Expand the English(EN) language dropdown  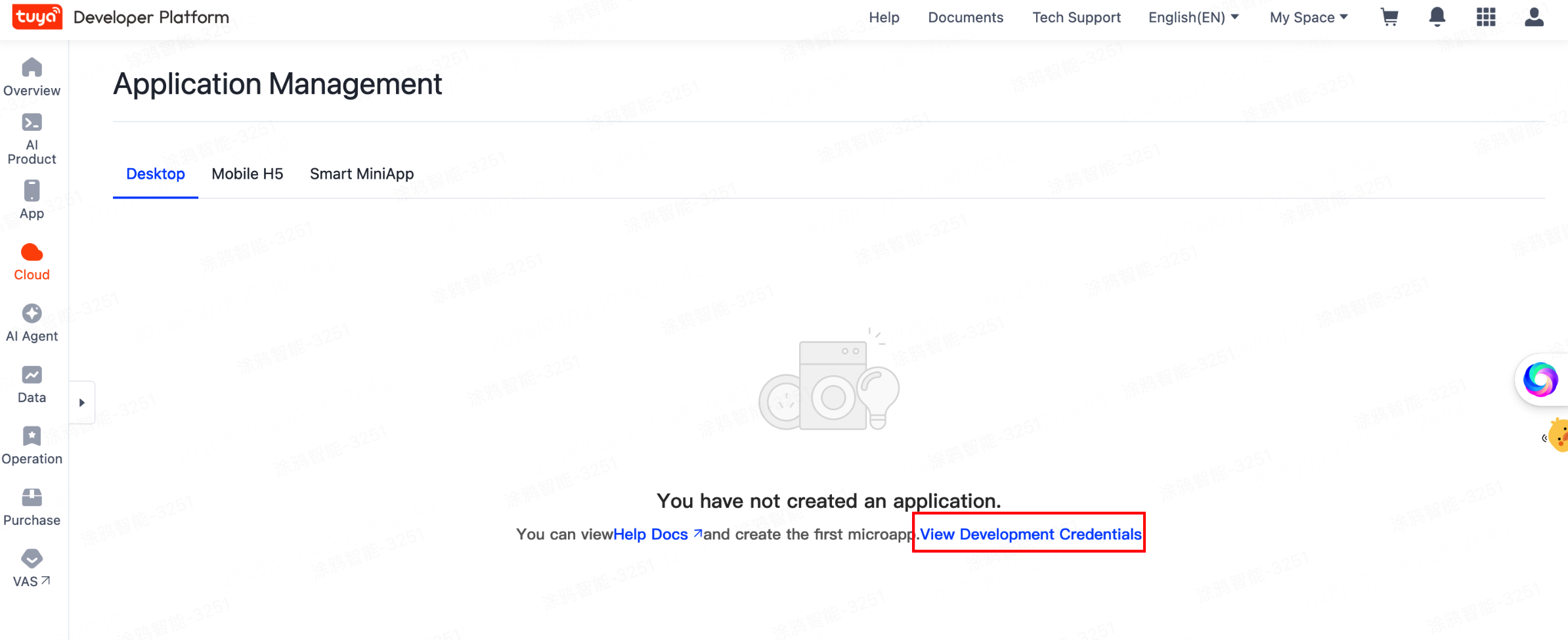pos(1193,18)
